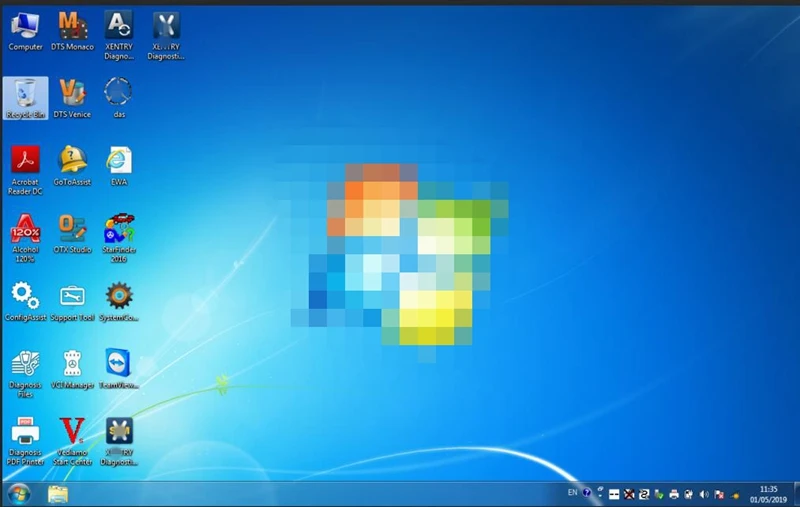Select the das desktop shortcut
This screenshot has height=507, width=800.
tap(119, 98)
